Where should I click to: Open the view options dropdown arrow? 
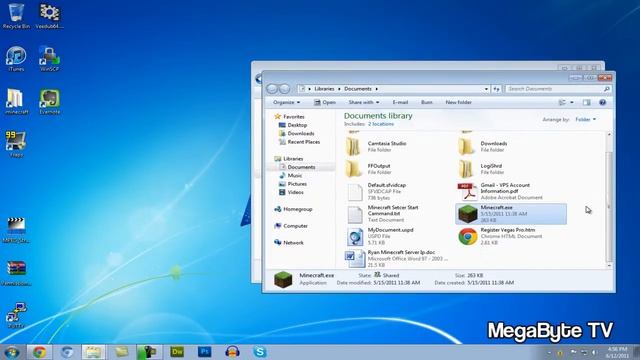(x=572, y=102)
